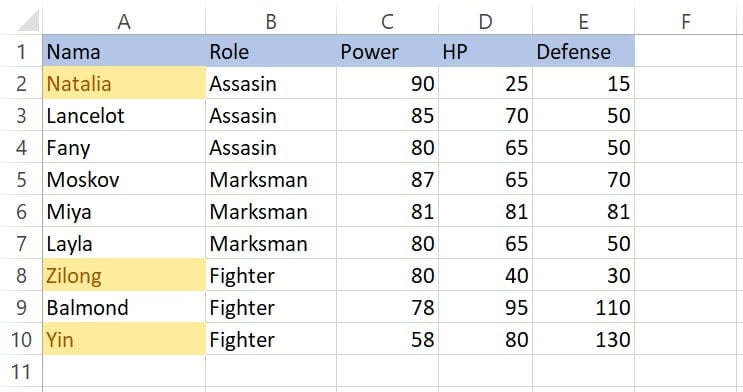
Task: Click Moskov's Marksman role cell
Action: point(271,180)
